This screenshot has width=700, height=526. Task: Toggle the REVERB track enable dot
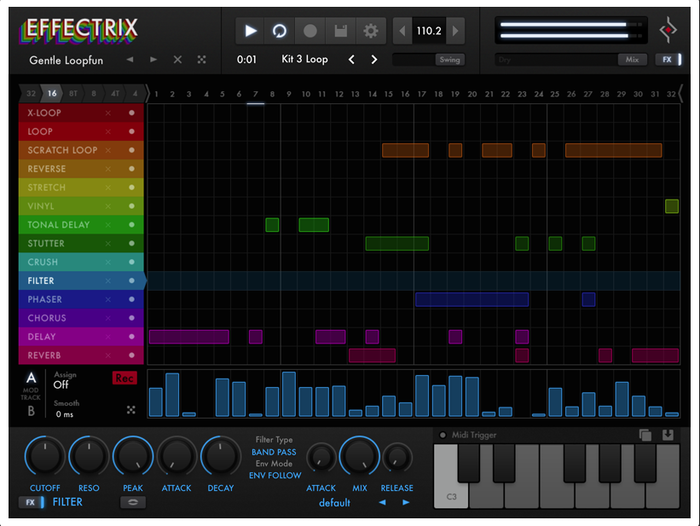132,355
